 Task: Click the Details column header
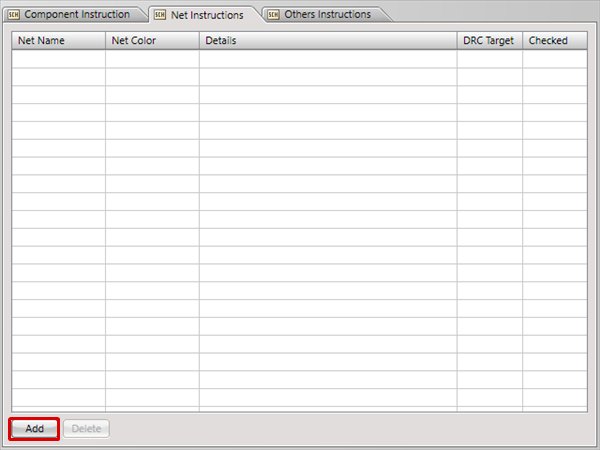328,41
